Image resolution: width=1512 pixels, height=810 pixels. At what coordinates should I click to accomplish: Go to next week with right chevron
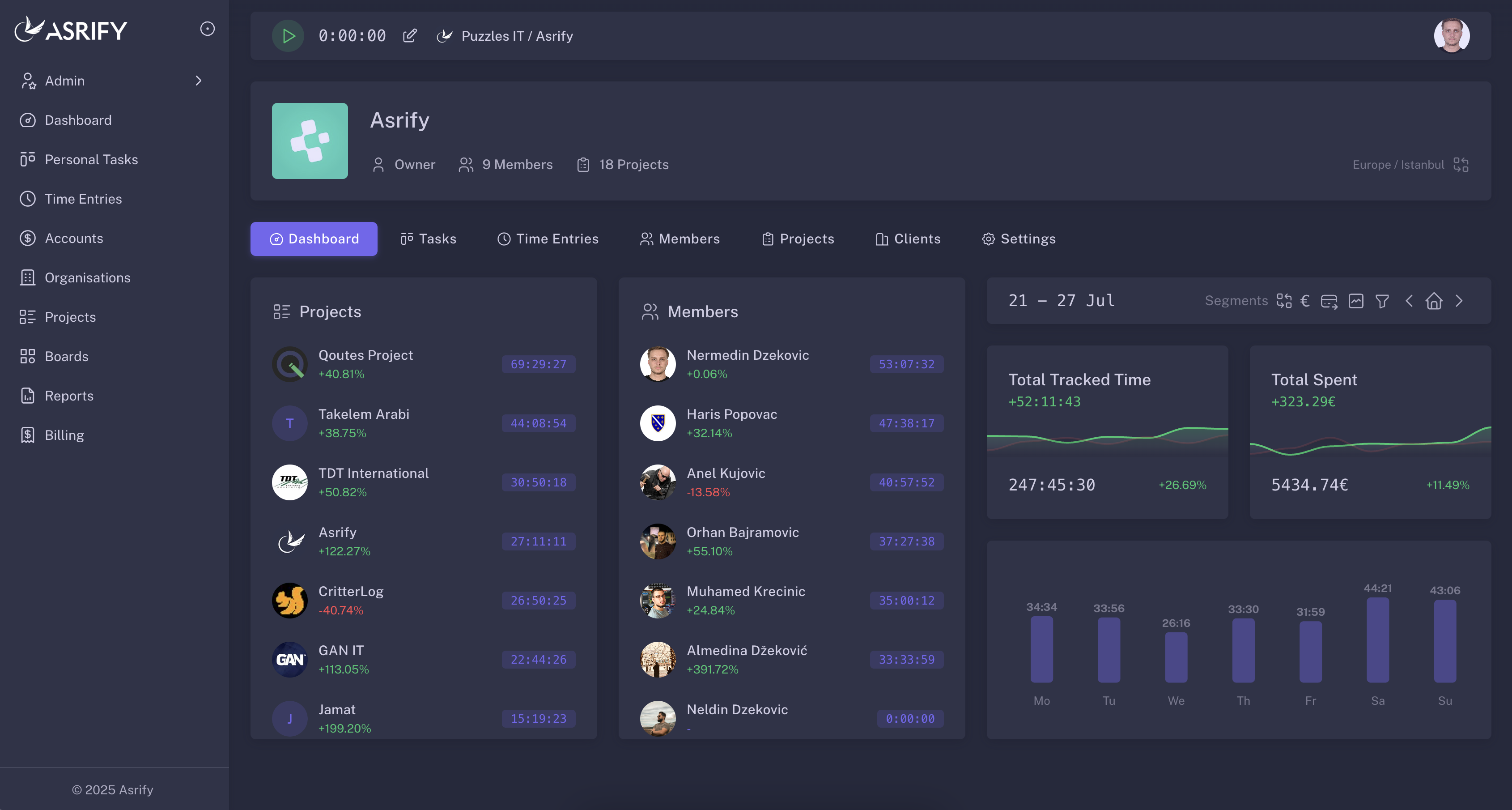(x=1459, y=301)
